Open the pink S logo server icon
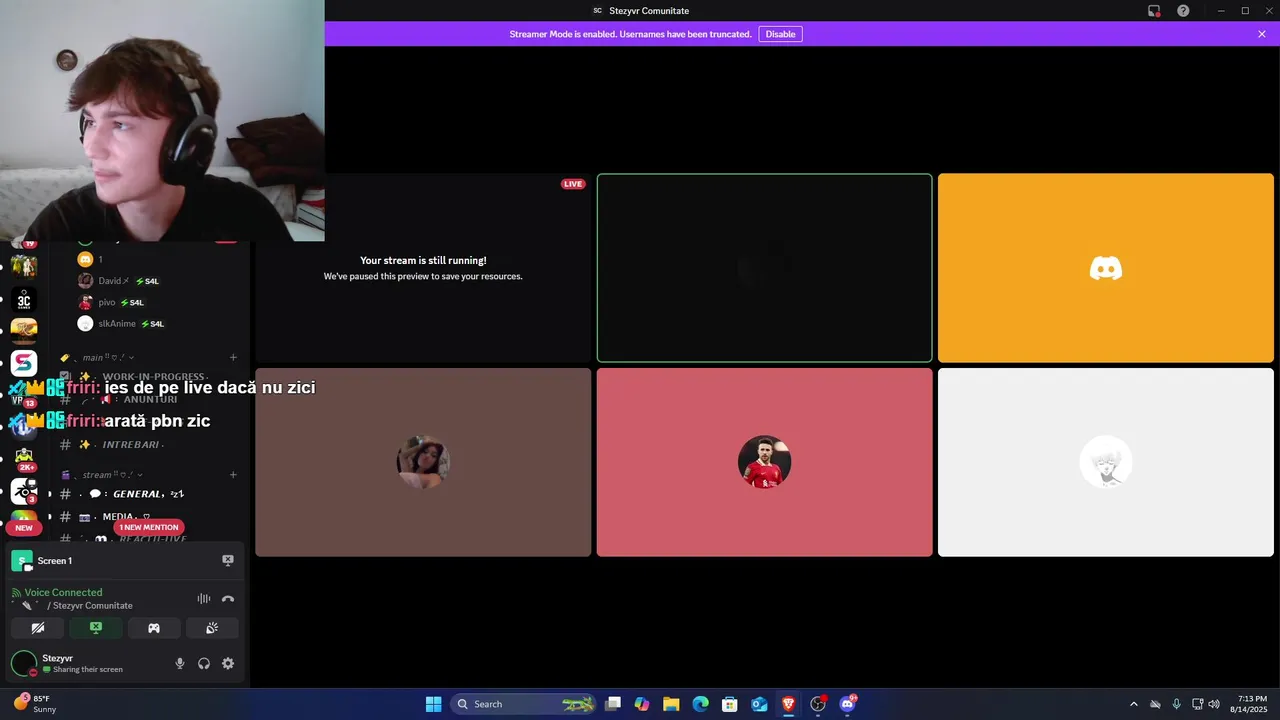This screenshot has height=720, width=1280. (x=24, y=363)
